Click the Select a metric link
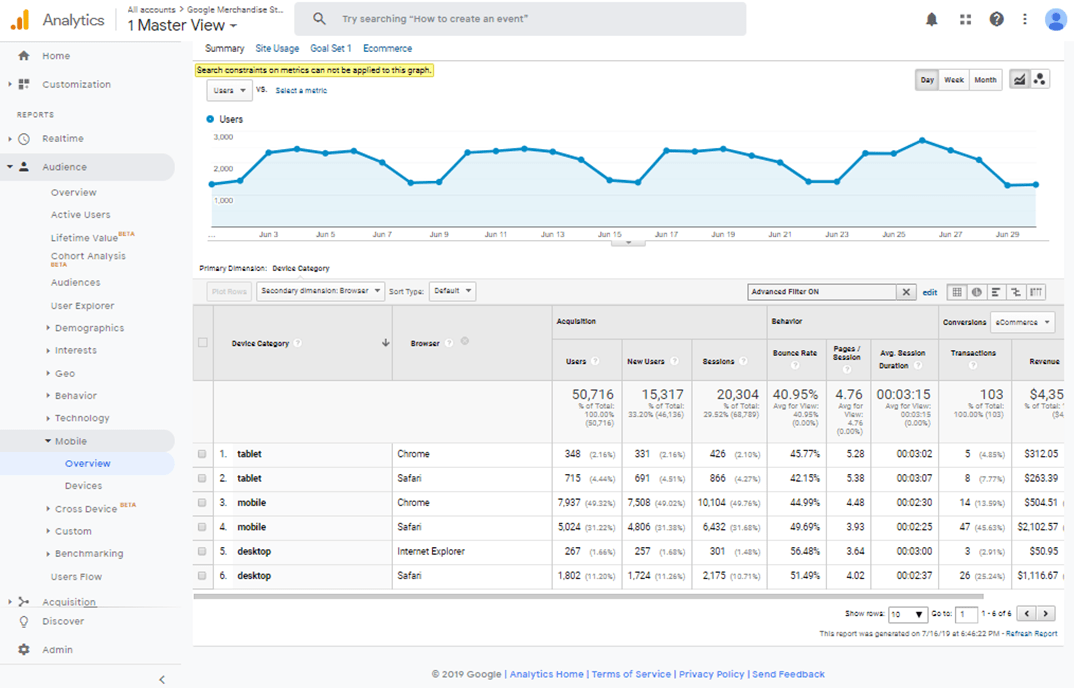 click(301, 91)
